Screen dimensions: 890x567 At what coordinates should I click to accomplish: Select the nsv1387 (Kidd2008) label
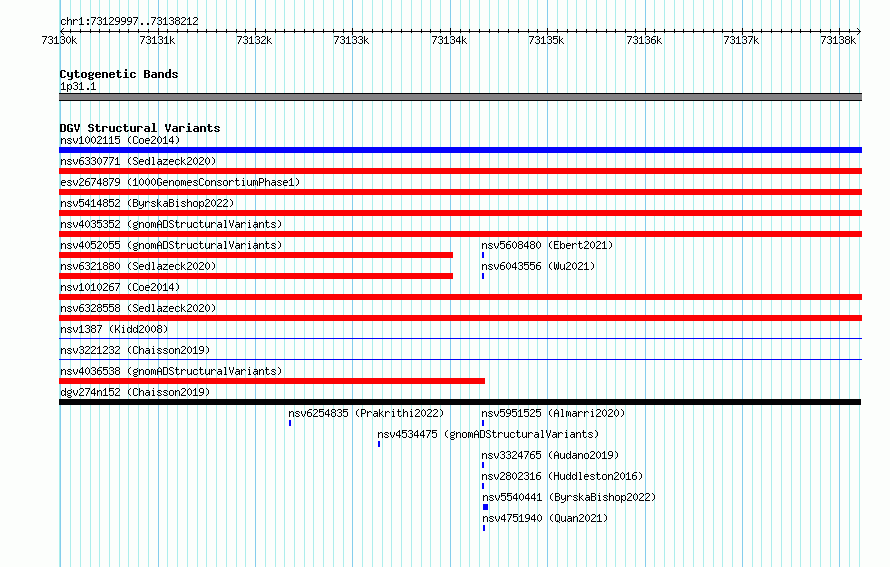pos(114,329)
